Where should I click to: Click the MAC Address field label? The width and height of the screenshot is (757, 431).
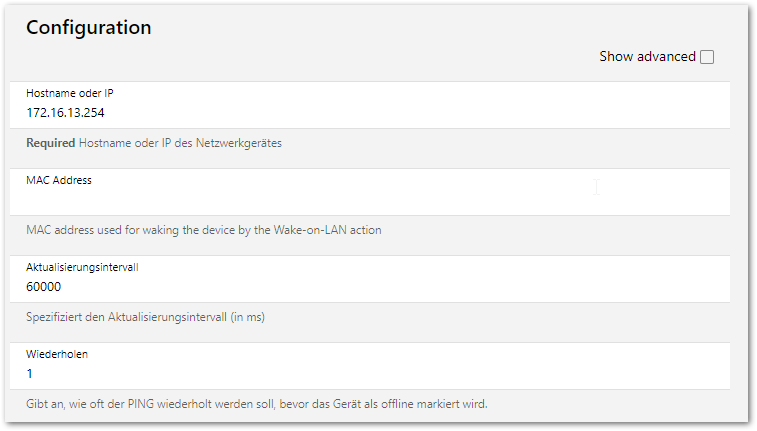(59, 180)
